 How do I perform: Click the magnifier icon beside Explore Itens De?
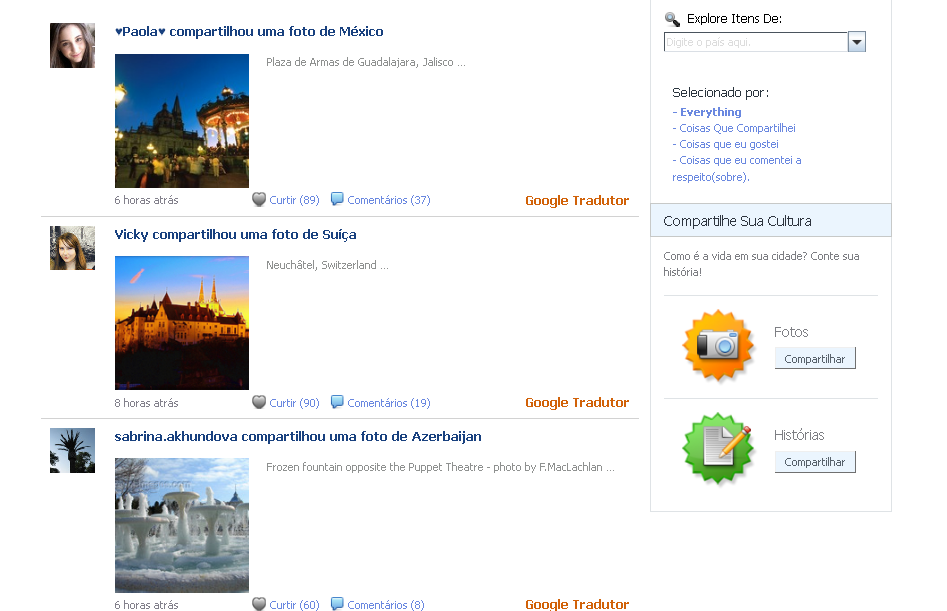(x=672, y=19)
